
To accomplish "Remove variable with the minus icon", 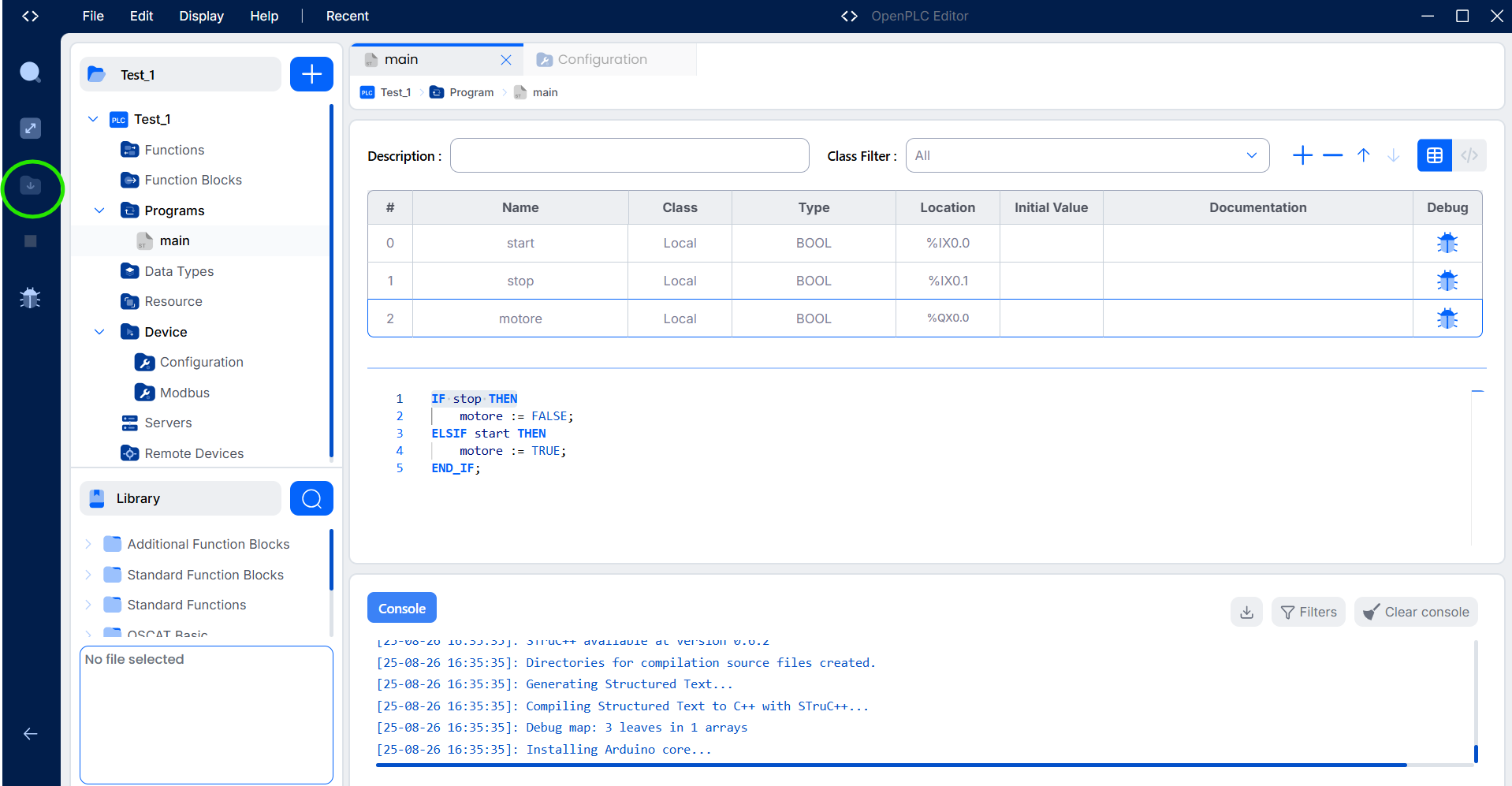I will click(1332, 155).
